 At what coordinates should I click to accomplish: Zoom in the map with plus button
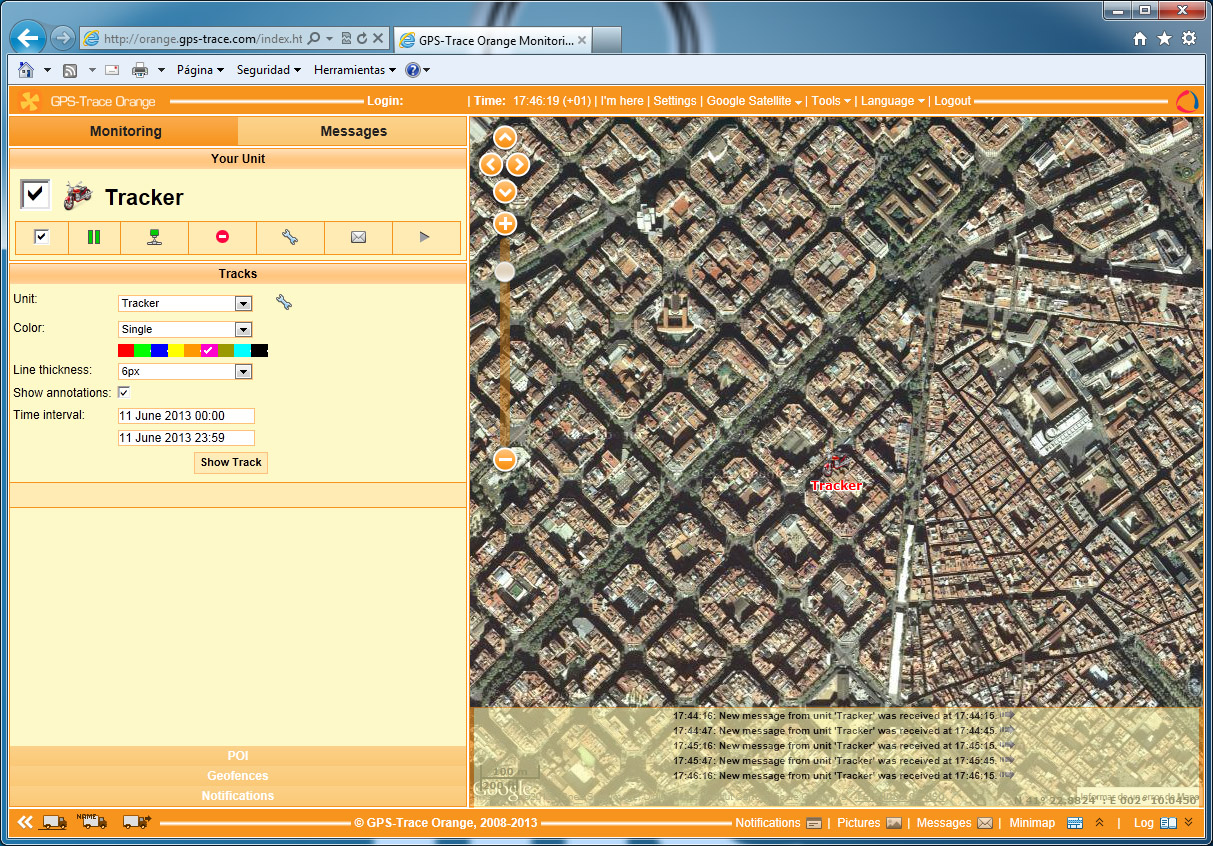tap(505, 223)
